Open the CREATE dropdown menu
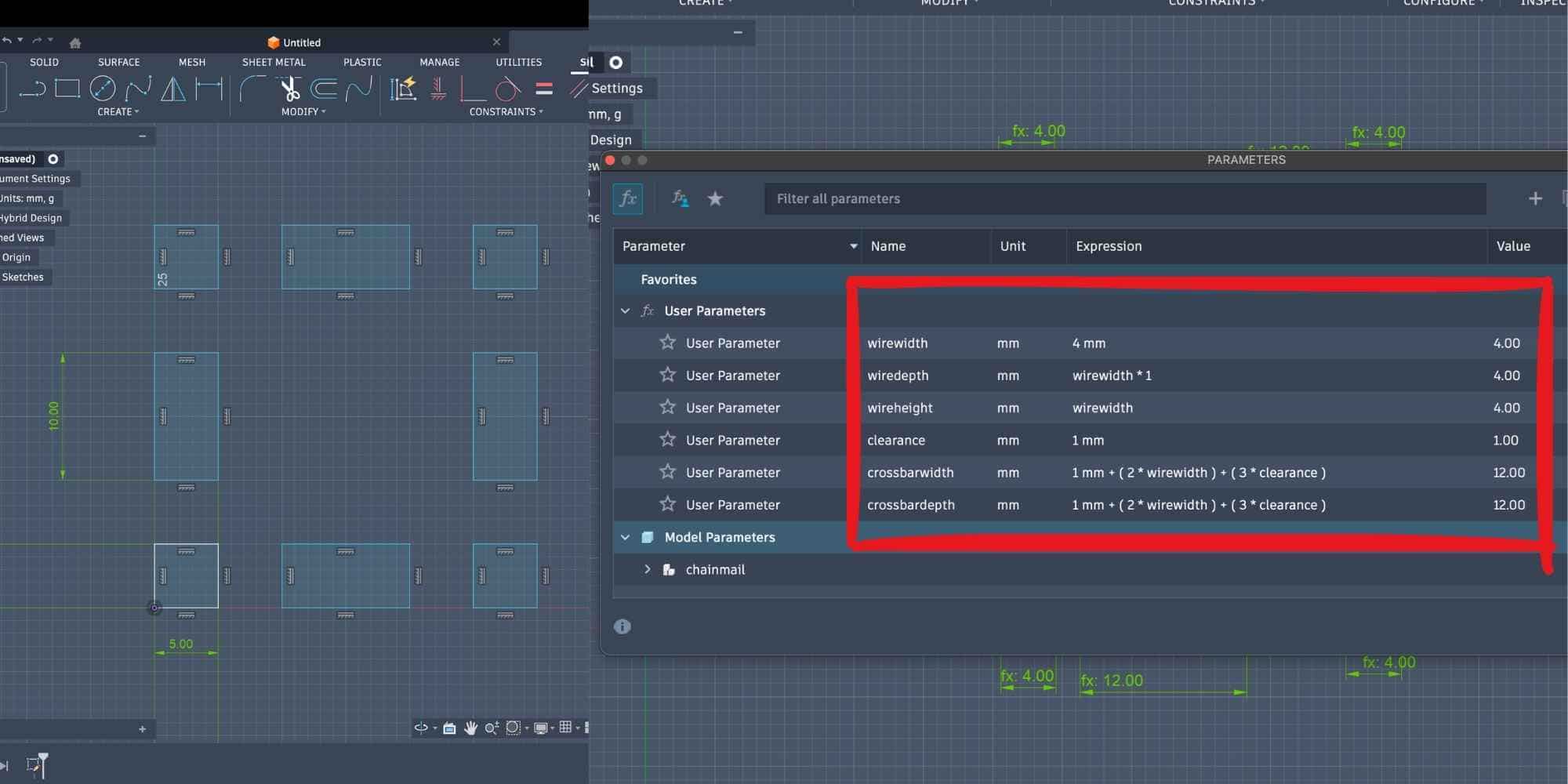This screenshot has width=1568, height=784. tap(118, 112)
